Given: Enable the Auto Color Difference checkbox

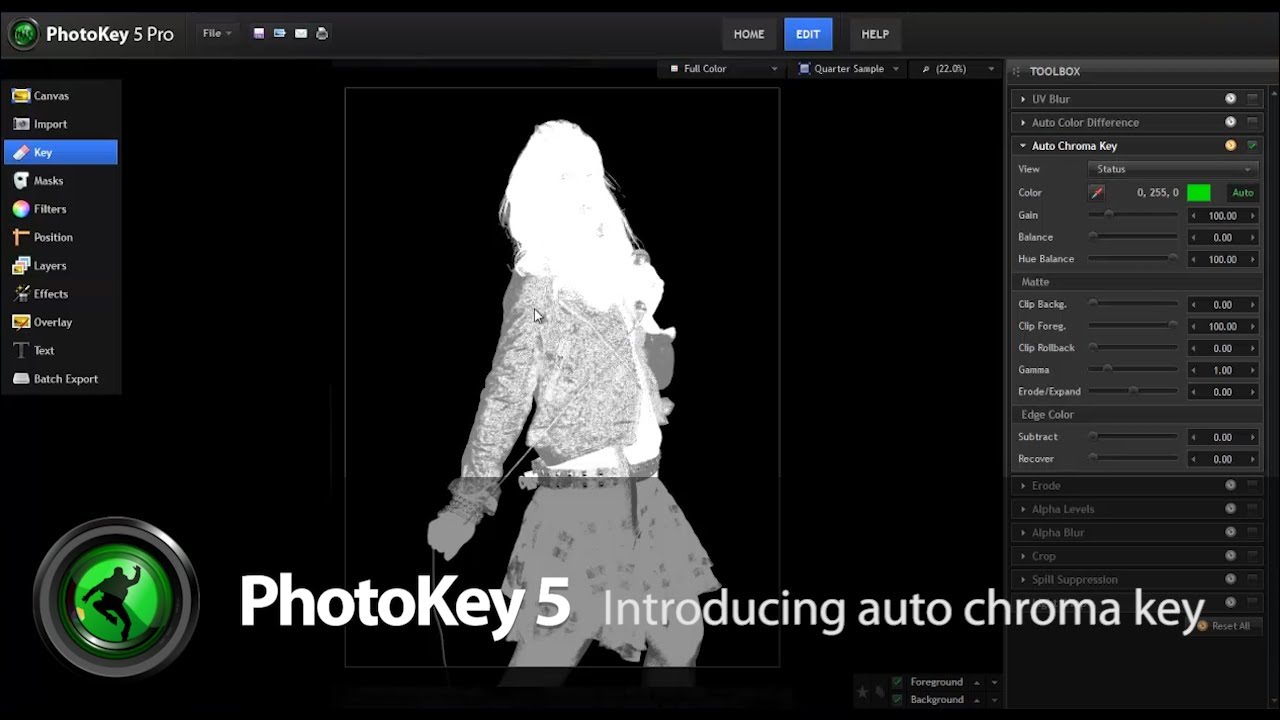Looking at the screenshot, I should click(1252, 122).
